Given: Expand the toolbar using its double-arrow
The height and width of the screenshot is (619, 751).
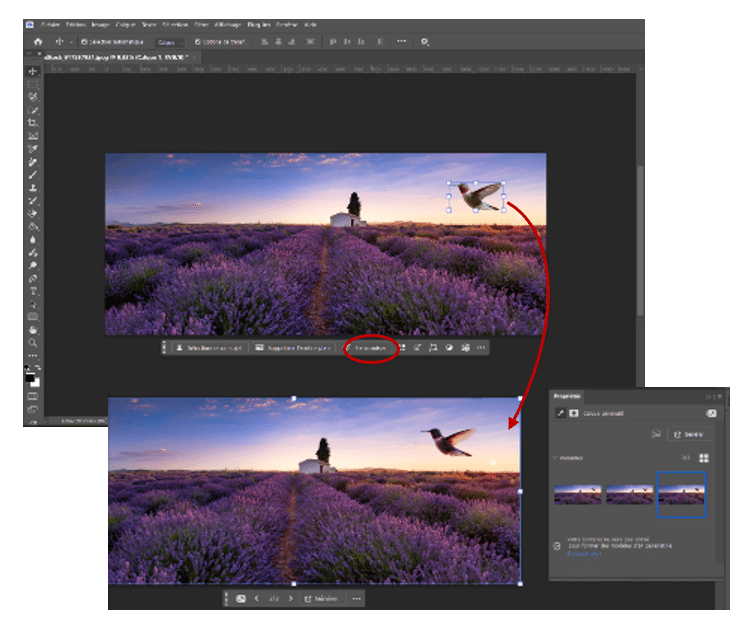Looking at the screenshot, I should click(x=29, y=53).
